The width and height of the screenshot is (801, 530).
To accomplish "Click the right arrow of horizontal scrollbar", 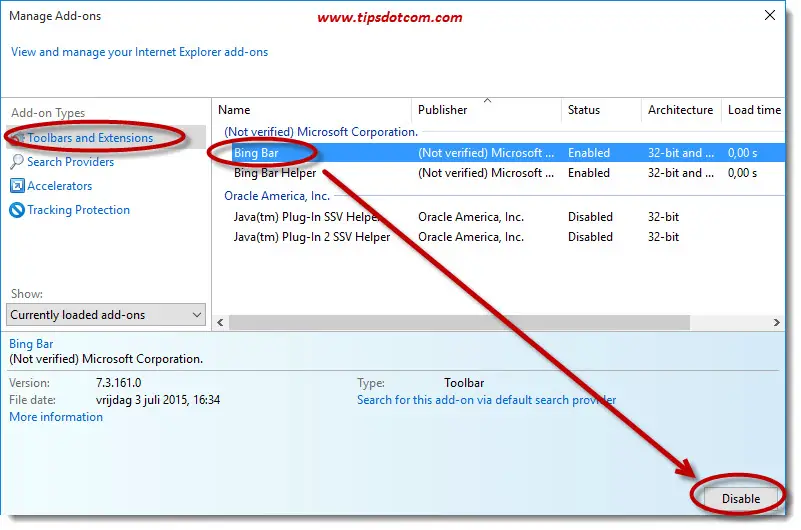I will click(x=776, y=323).
